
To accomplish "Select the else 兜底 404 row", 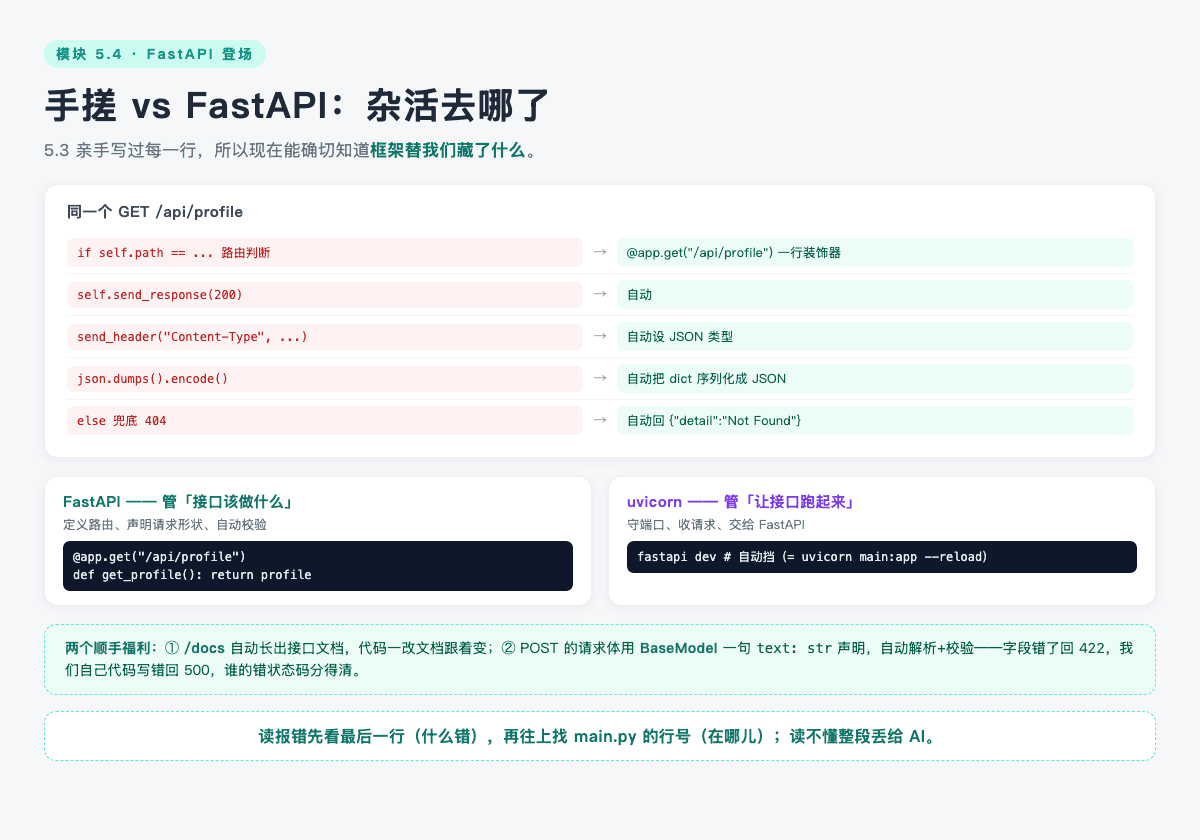I will pyautogui.click(x=325, y=421).
